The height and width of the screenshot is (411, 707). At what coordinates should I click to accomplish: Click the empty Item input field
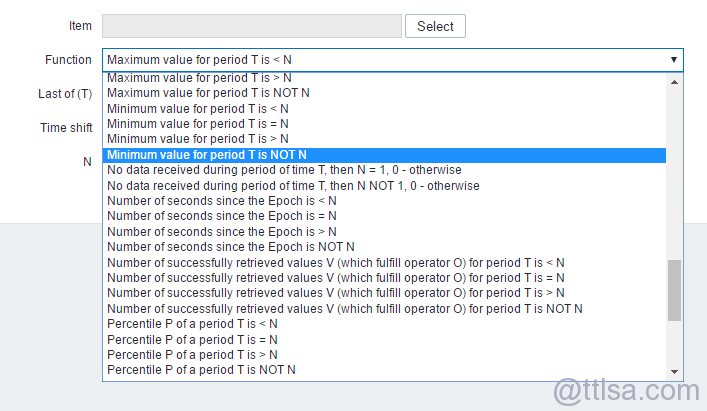(x=251, y=26)
